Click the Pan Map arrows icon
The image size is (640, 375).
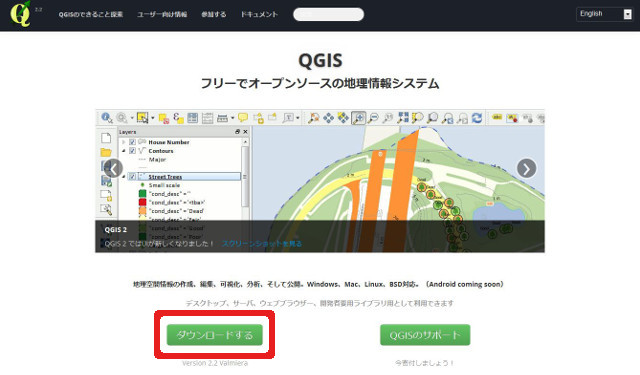click(328, 118)
